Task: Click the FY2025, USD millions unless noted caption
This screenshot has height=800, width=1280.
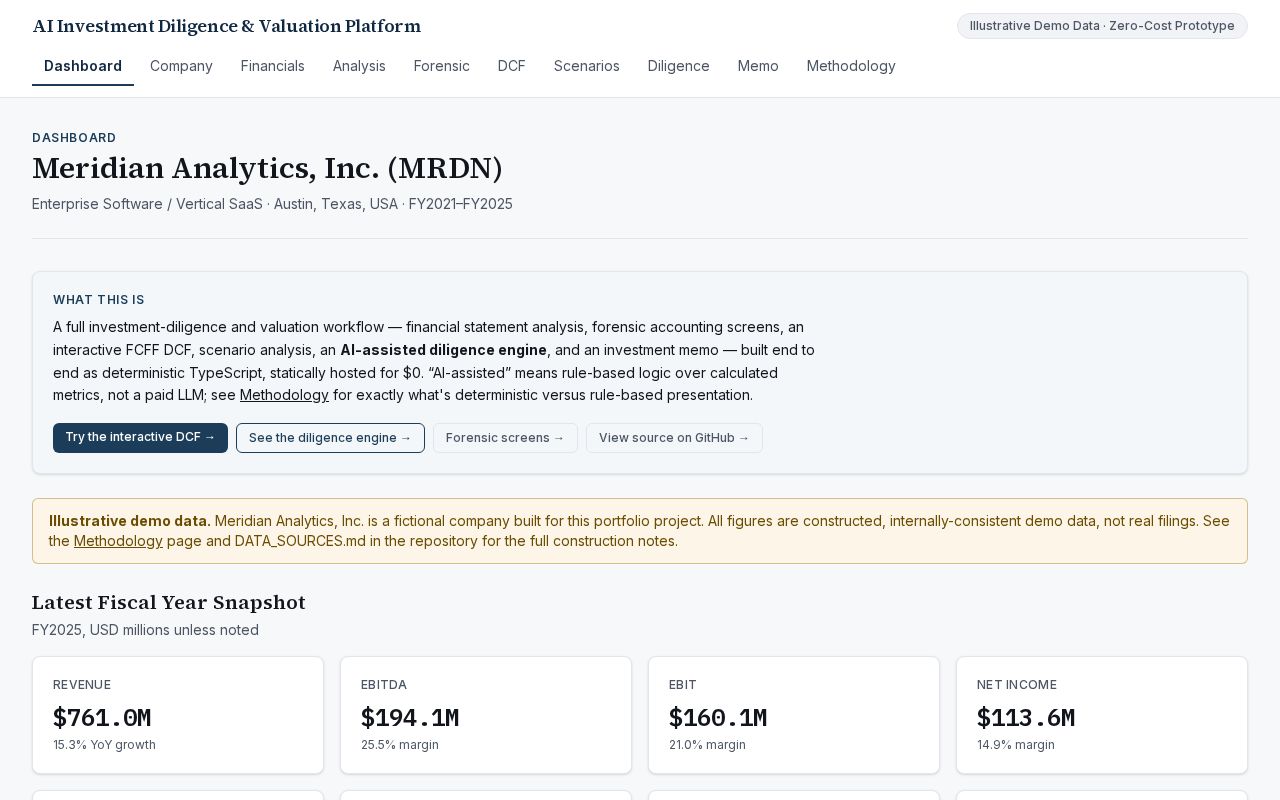Action: pos(145,630)
